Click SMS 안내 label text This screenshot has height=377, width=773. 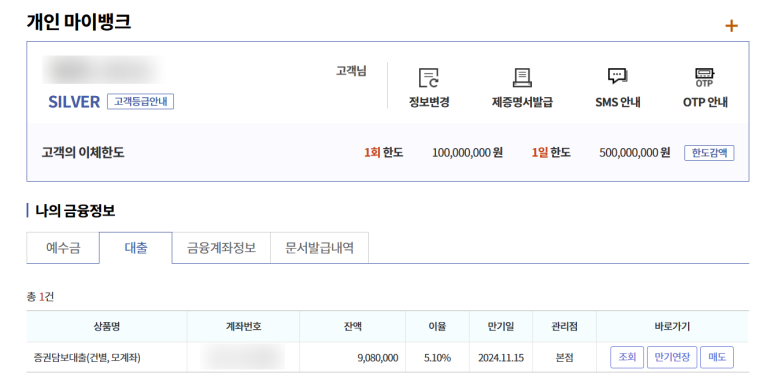tap(618, 102)
